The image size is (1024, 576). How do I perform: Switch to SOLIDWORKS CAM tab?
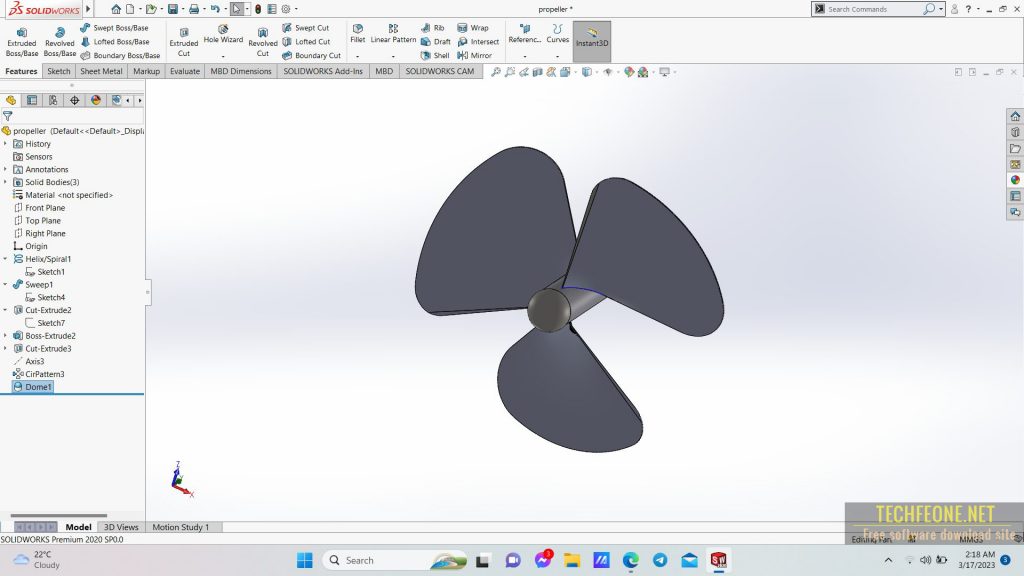[x=440, y=71]
